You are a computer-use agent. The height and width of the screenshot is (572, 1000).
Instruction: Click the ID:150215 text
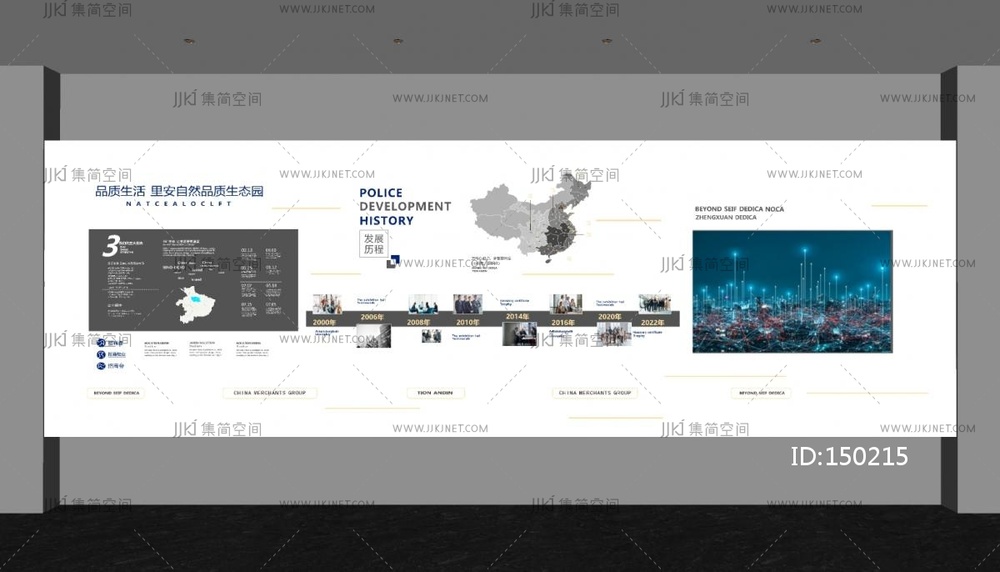click(849, 456)
